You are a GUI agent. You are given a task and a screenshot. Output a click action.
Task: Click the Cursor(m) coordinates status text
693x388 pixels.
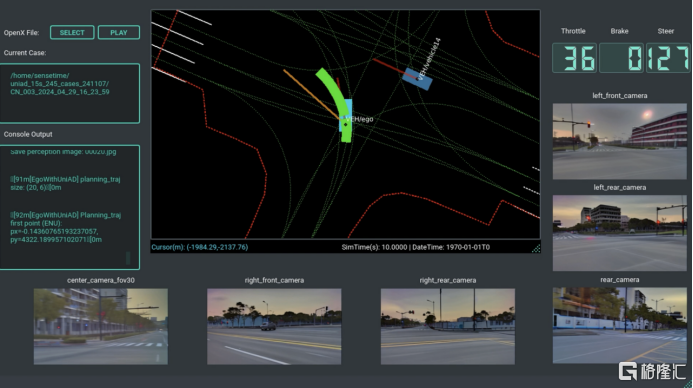[200, 247]
